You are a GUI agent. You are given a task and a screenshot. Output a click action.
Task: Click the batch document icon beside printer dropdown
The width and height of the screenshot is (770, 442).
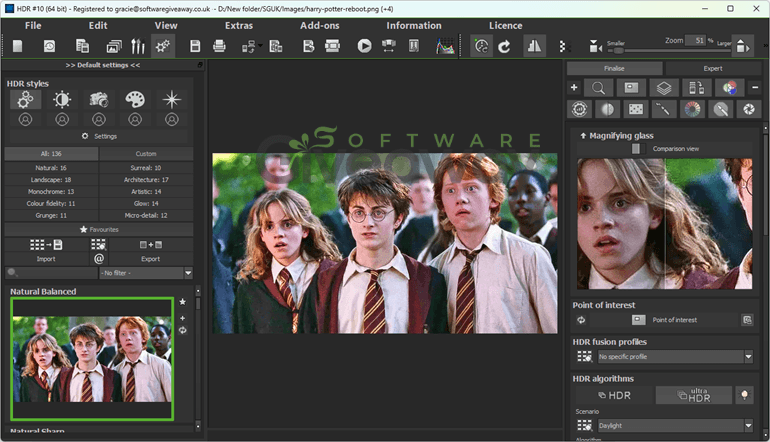point(276,46)
